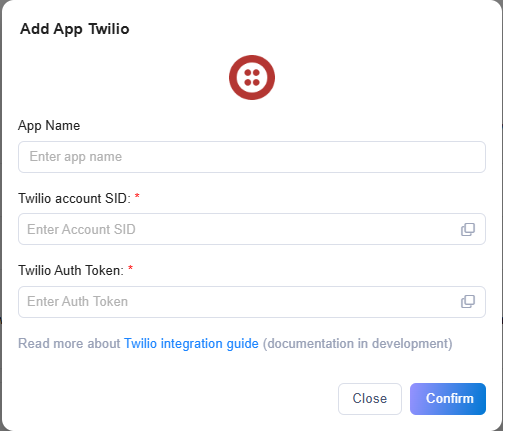The image size is (506, 431).
Task: Click the red asterisk beside account SID
Action: click(x=137, y=196)
